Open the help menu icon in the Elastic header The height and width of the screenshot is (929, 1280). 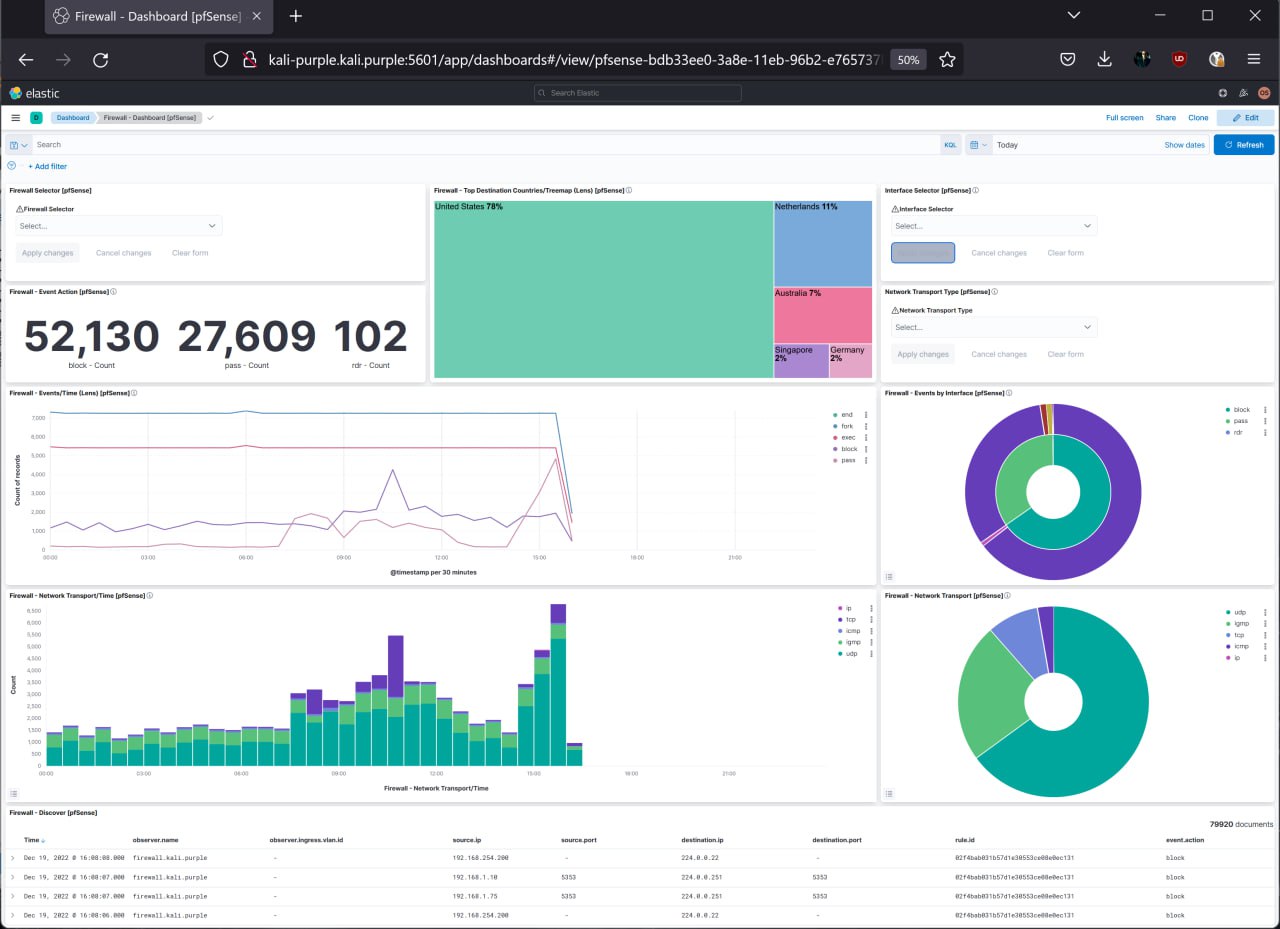(x=1222, y=93)
